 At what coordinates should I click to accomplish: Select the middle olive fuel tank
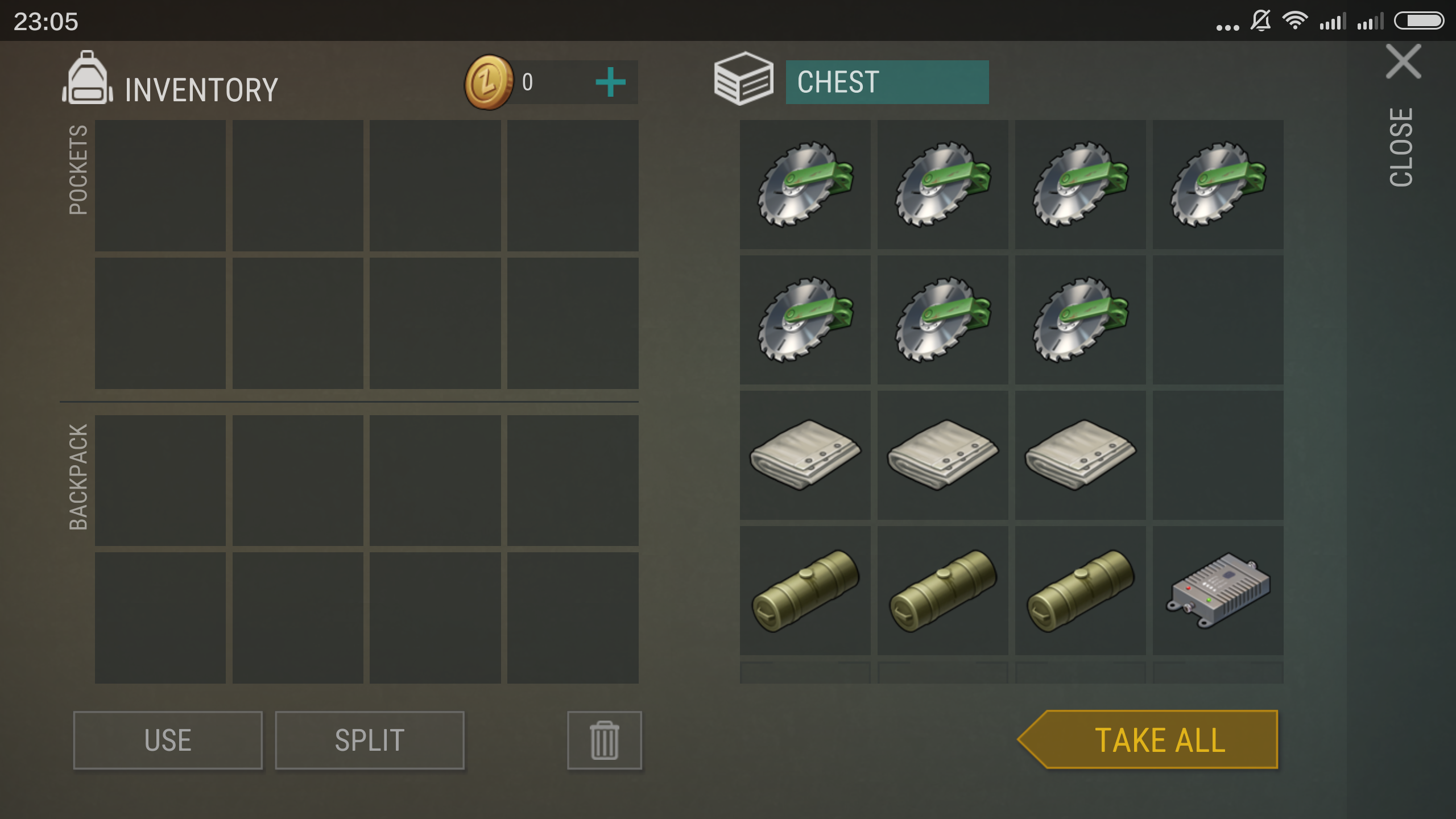942,590
